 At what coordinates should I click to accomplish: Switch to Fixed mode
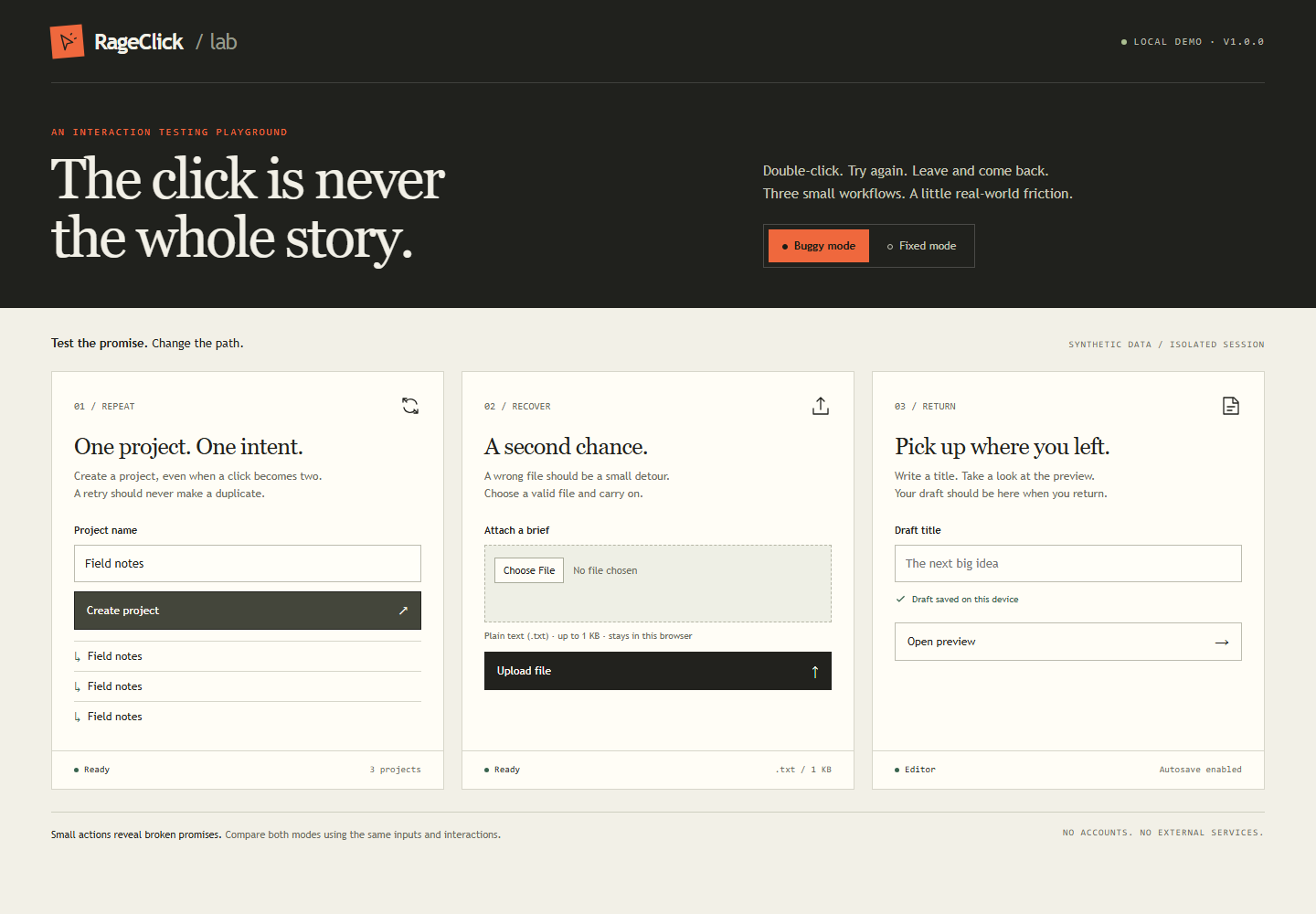[921, 246]
